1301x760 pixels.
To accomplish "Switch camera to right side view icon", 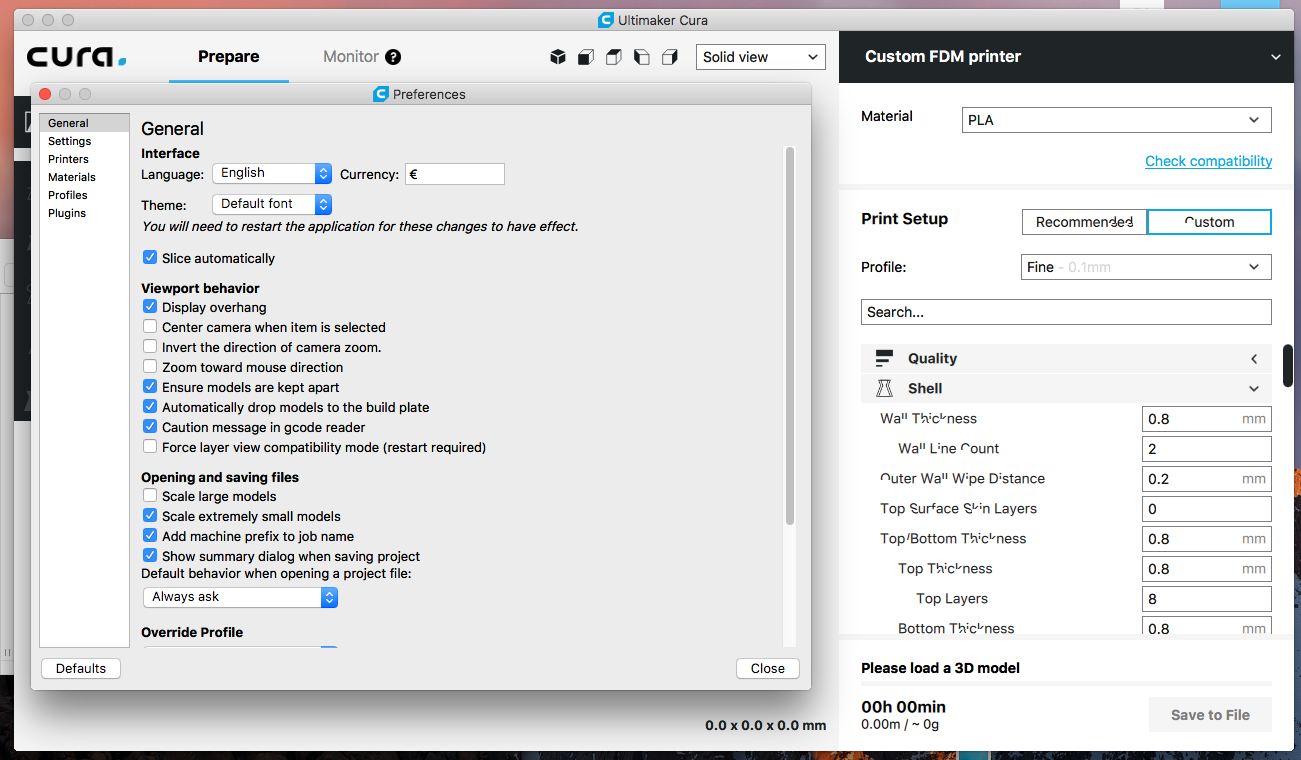I will (670, 57).
